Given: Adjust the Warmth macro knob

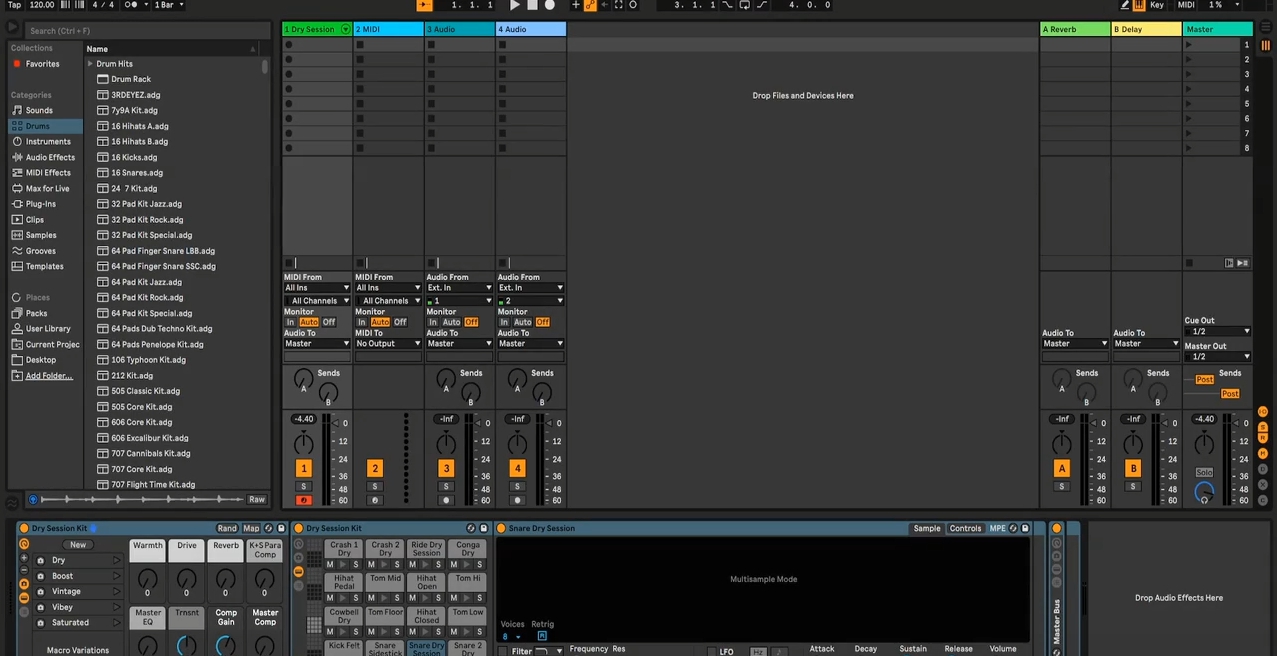Looking at the screenshot, I should (x=147, y=579).
